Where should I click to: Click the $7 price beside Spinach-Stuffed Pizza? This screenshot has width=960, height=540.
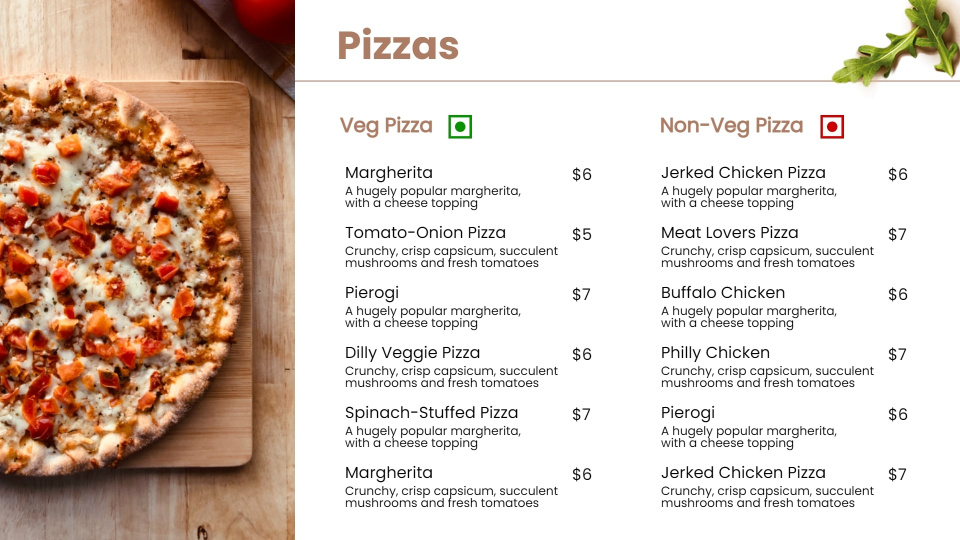582,415
